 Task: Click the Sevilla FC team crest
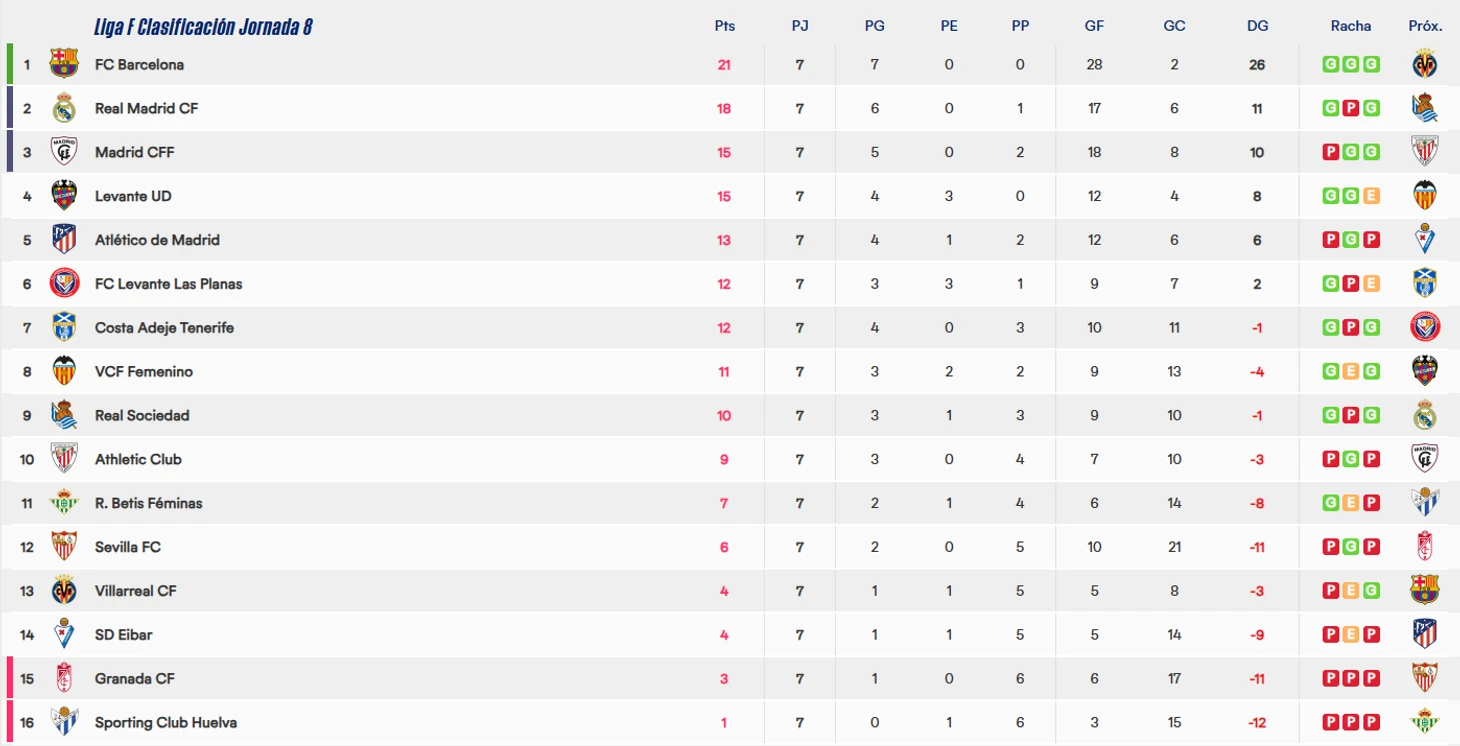pyautogui.click(x=64, y=547)
